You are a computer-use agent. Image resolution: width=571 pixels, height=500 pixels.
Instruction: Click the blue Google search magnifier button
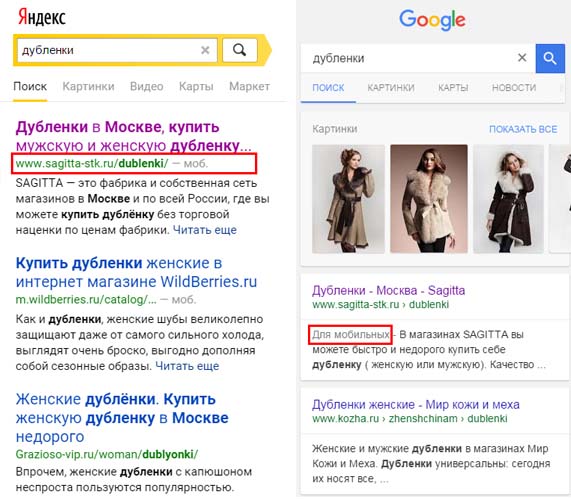point(550,58)
